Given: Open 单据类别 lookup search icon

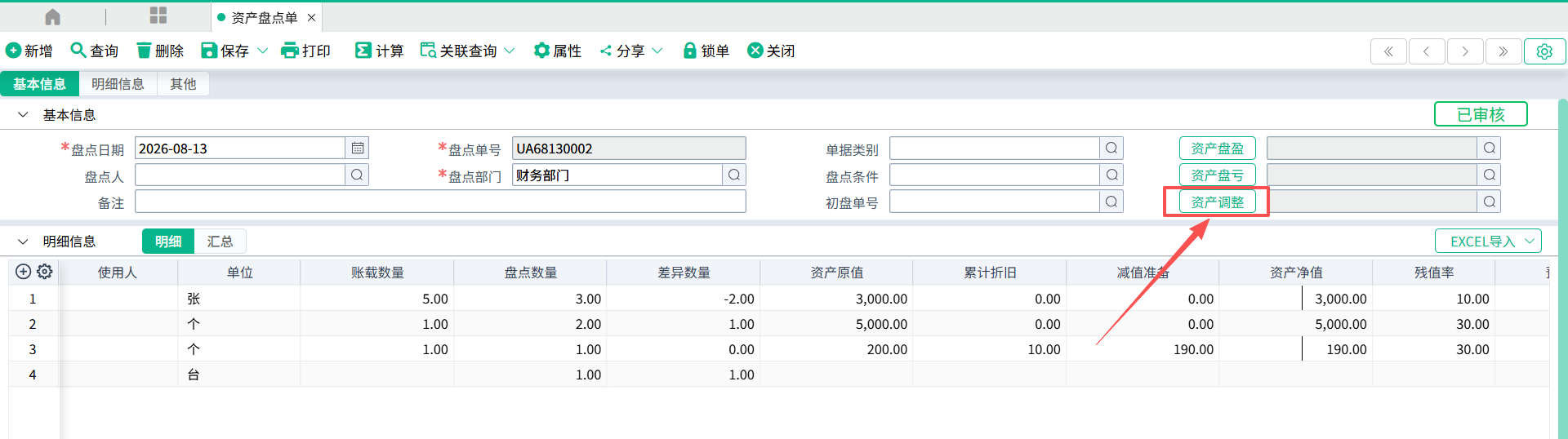Looking at the screenshot, I should (x=1111, y=149).
